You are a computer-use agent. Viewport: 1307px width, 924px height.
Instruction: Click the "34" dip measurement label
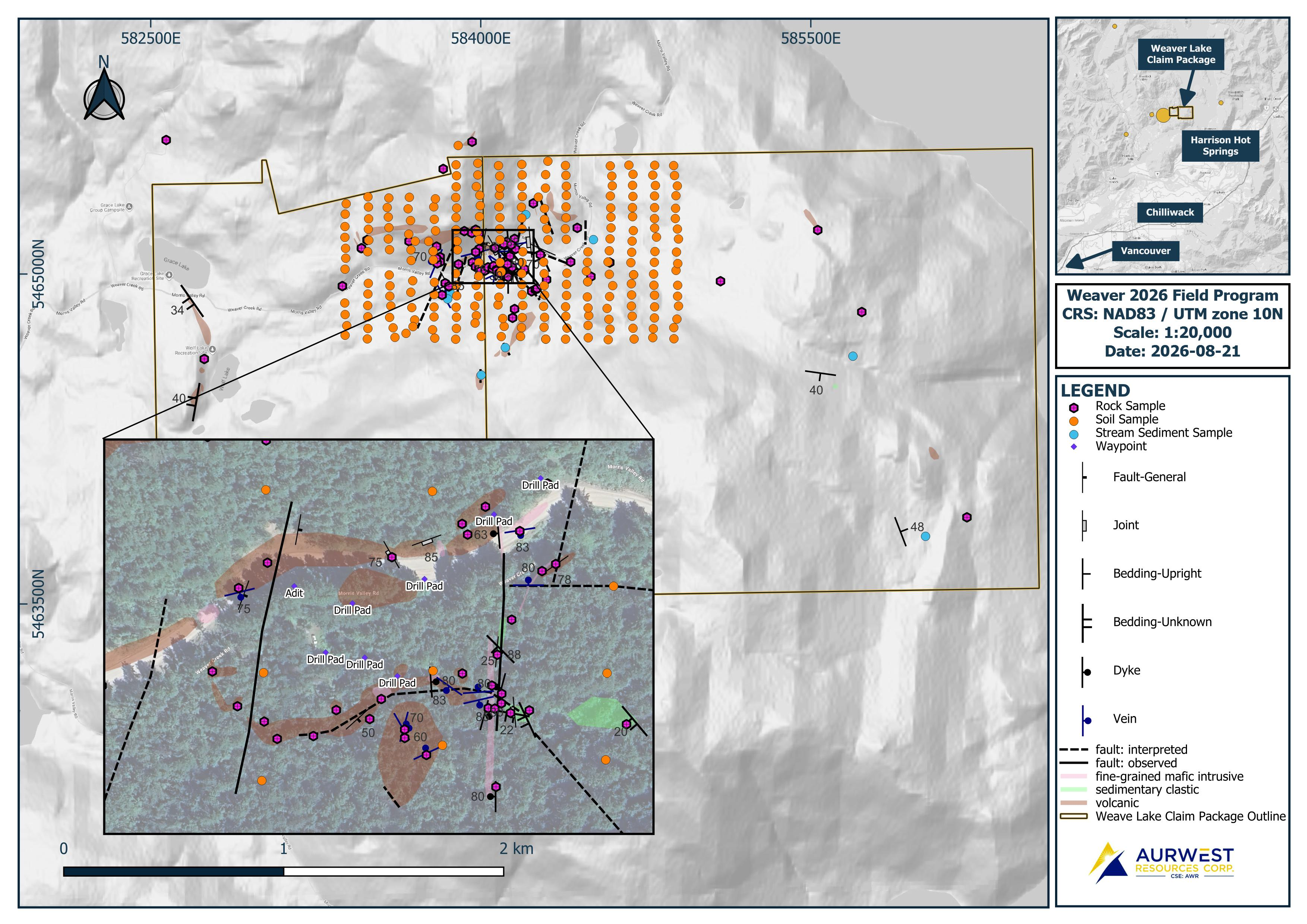[x=178, y=310]
